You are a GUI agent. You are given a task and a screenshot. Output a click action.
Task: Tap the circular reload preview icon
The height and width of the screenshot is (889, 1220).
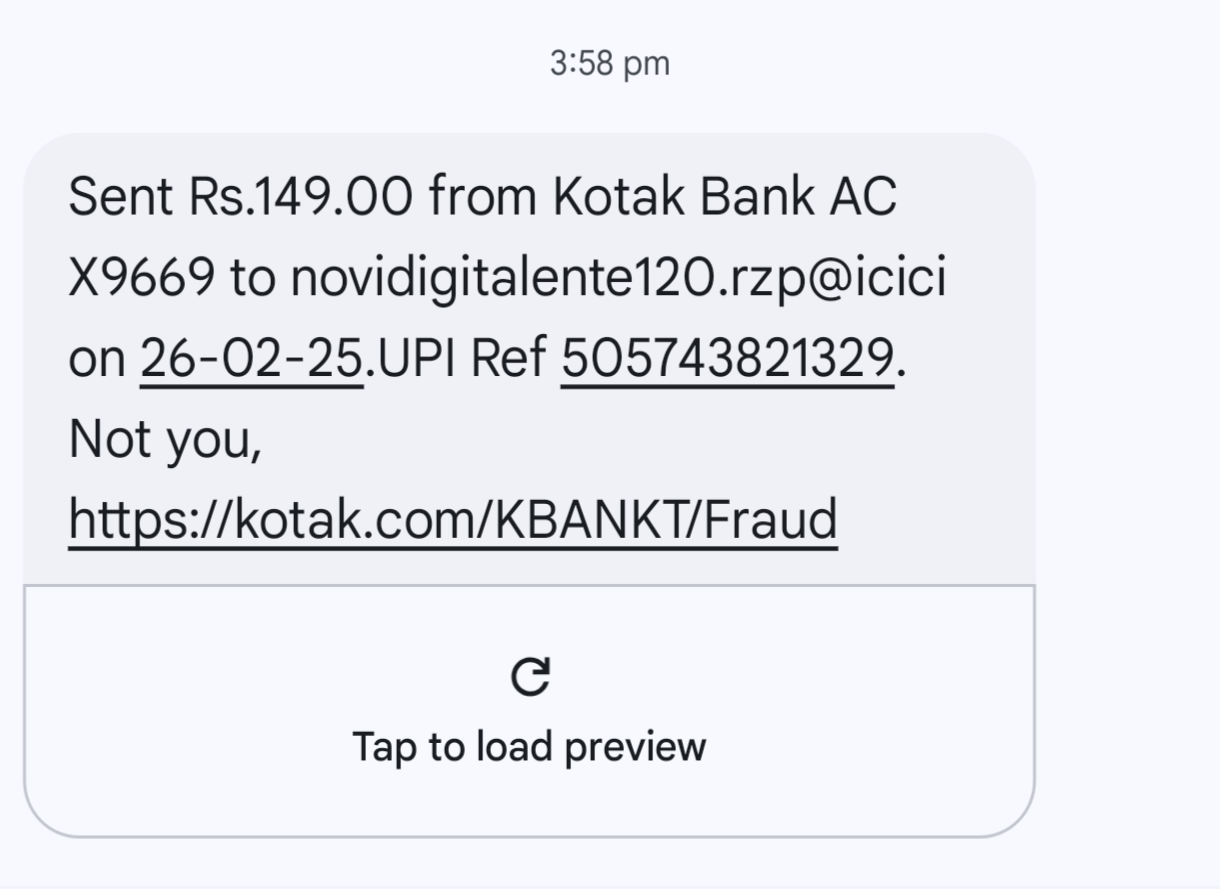(529, 677)
